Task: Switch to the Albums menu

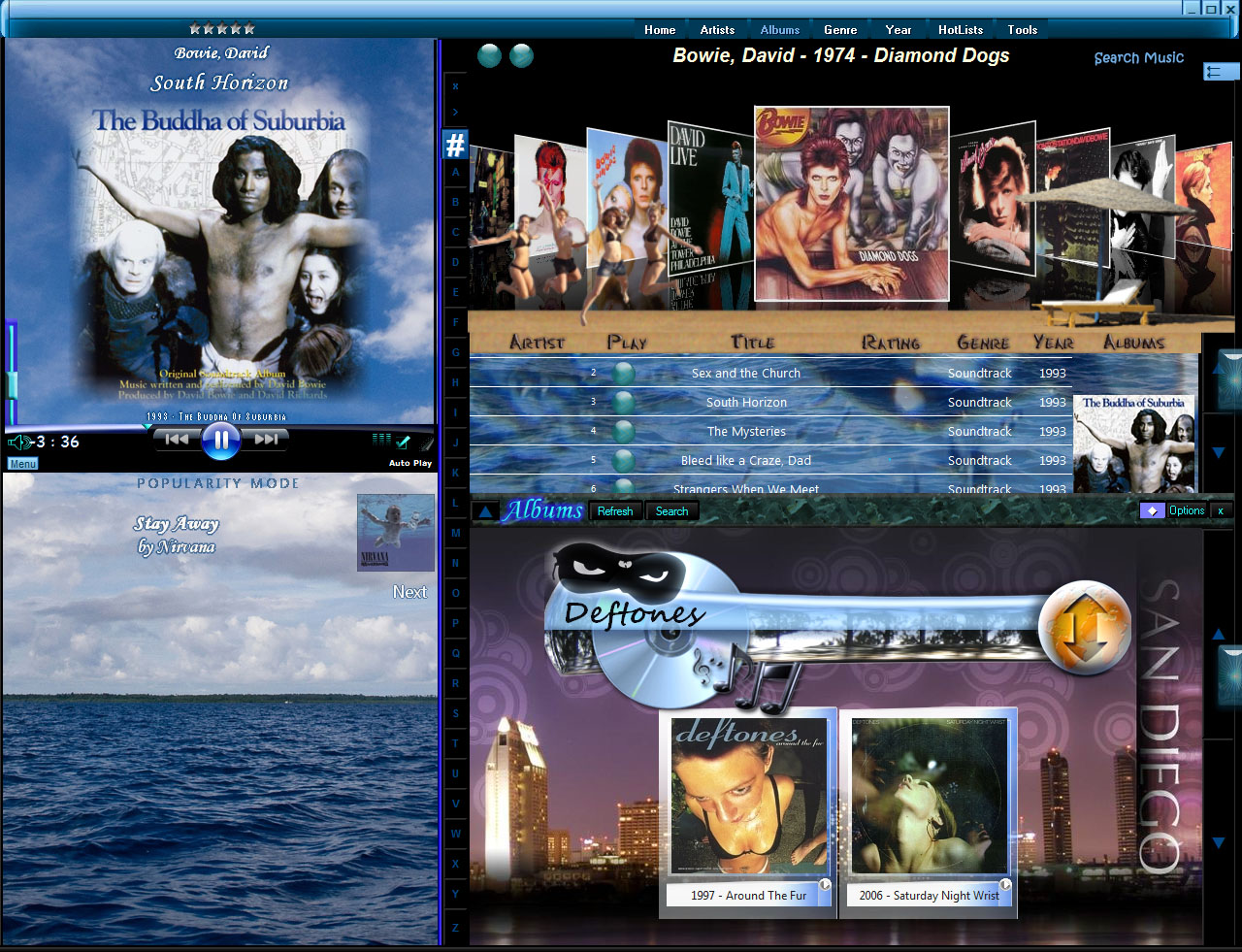Action: pos(780,30)
